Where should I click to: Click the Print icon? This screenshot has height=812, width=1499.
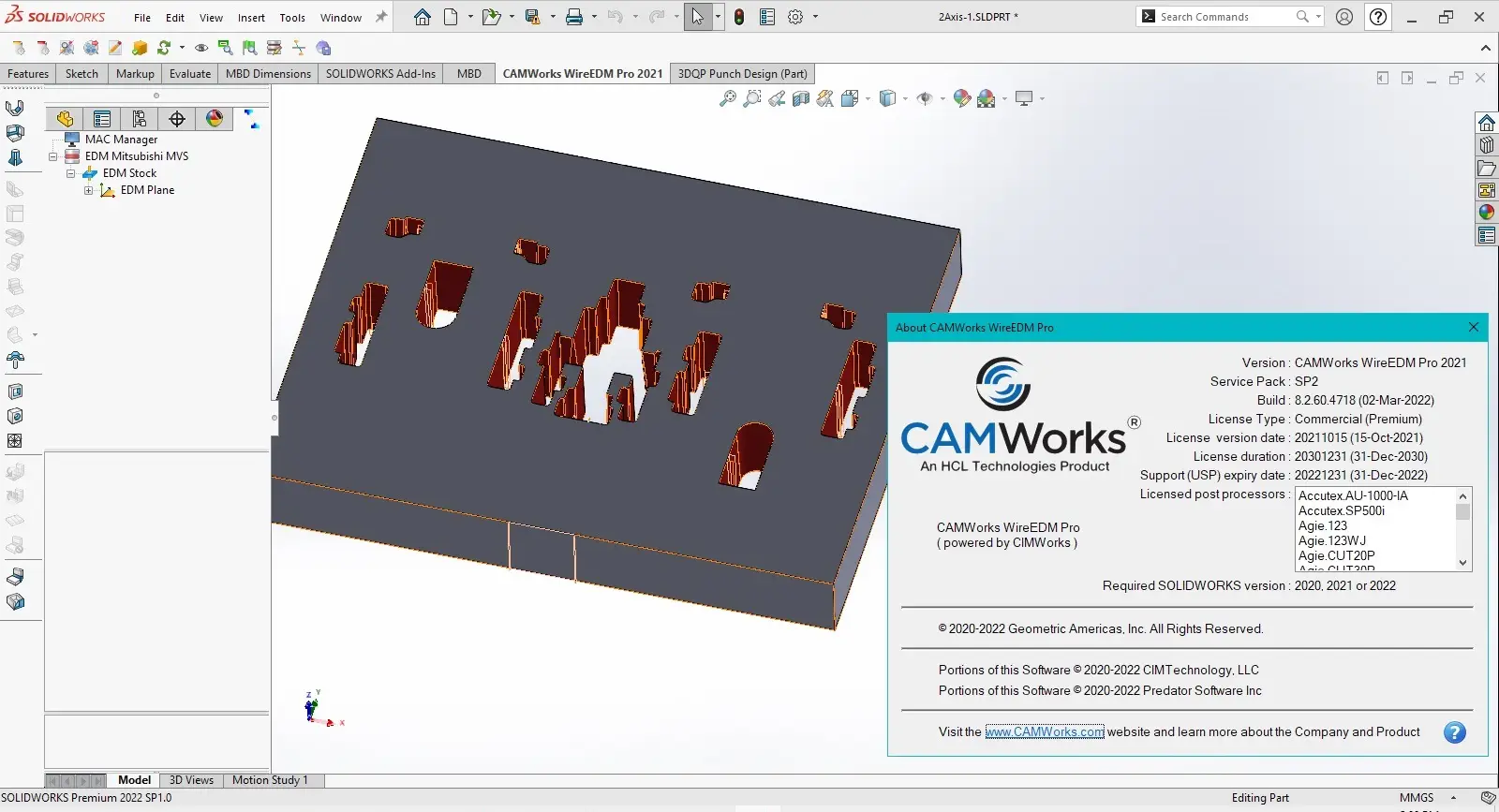click(x=574, y=17)
